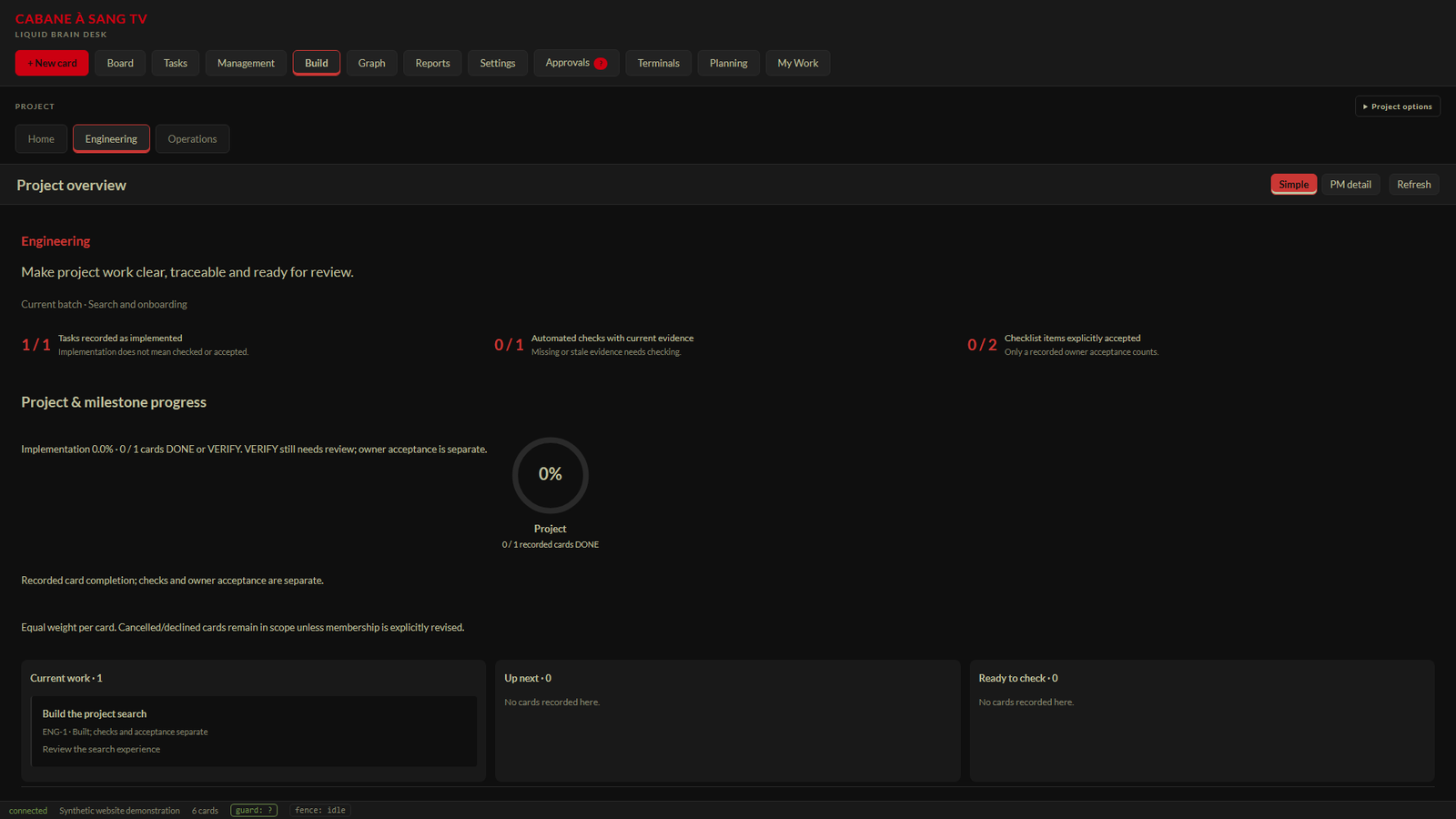The image size is (1456, 819).
Task: Enable the Simple view mode
Action: pos(1293,184)
